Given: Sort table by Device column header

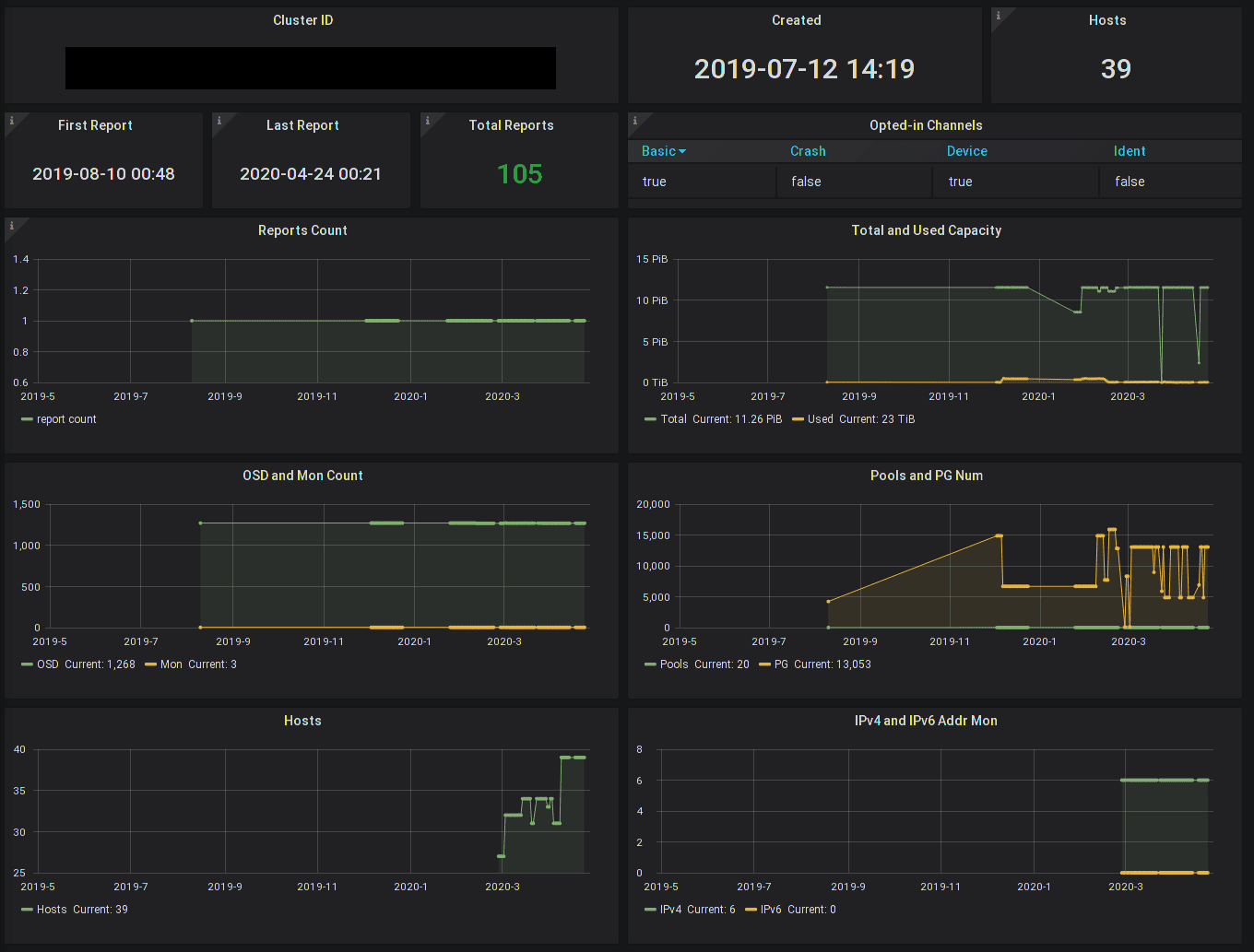Looking at the screenshot, I should click(x=966, y=151).
